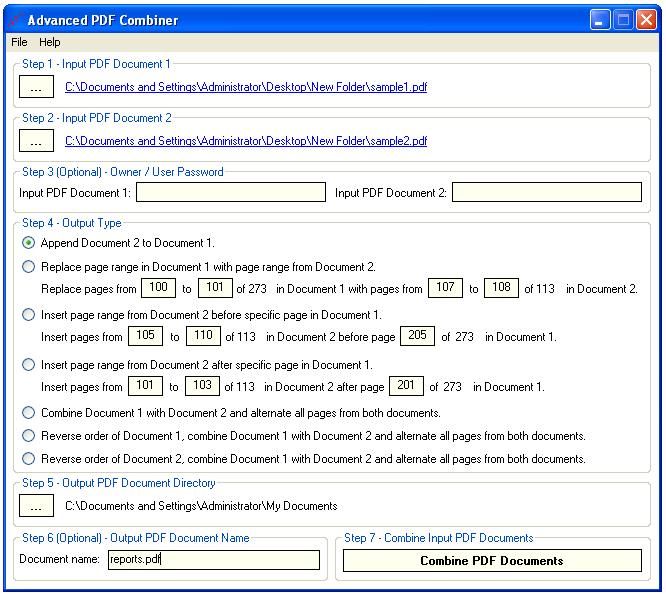The image size is (666, 596).
Task: Open the sample2.pdf file path link
Action: (246, 141)
